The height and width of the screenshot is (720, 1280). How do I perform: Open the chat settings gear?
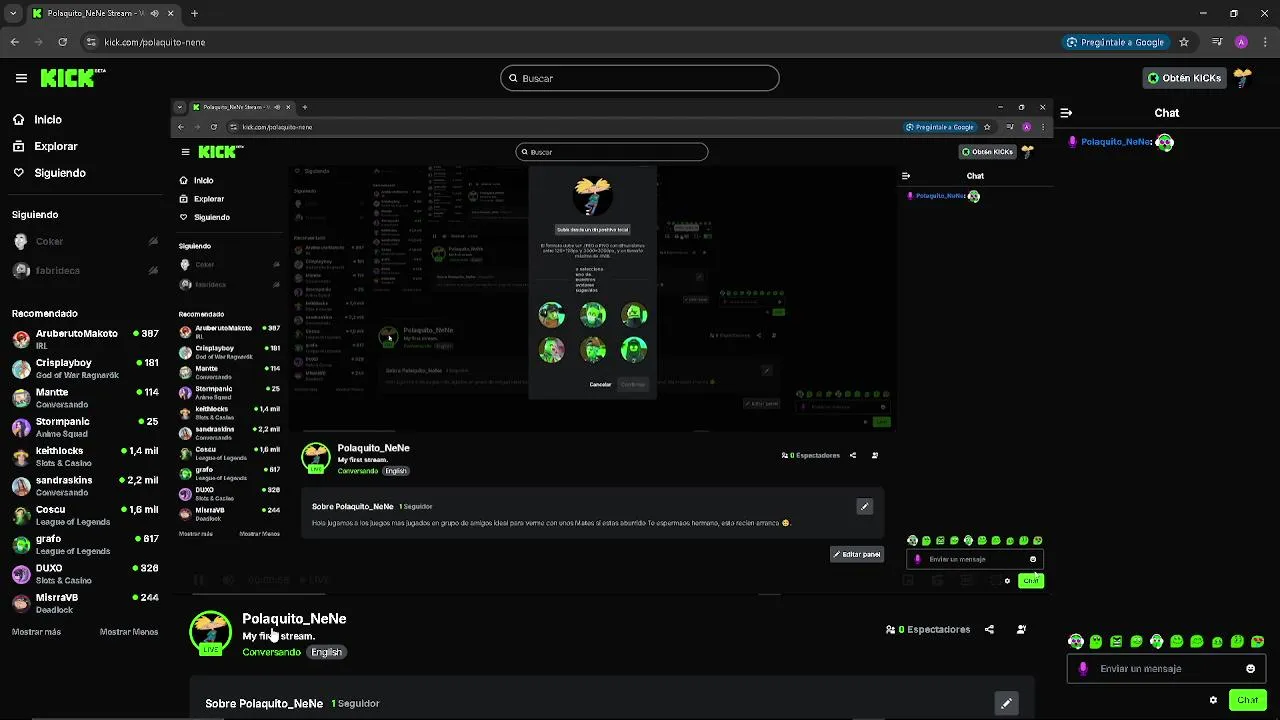pyautogui.click(x=1213, y=700)
